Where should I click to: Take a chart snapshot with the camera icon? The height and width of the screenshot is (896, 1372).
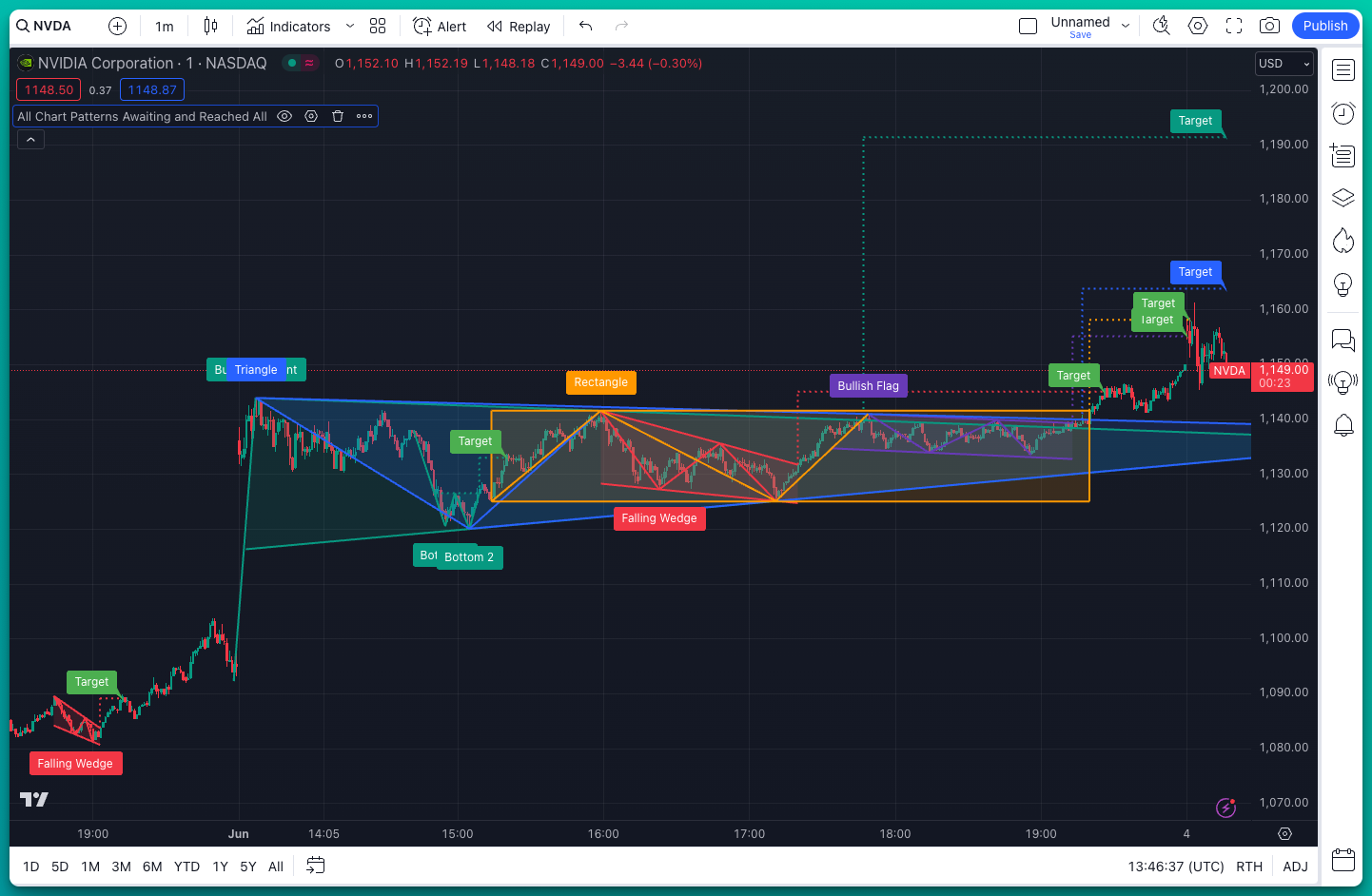click(1269, 26)
